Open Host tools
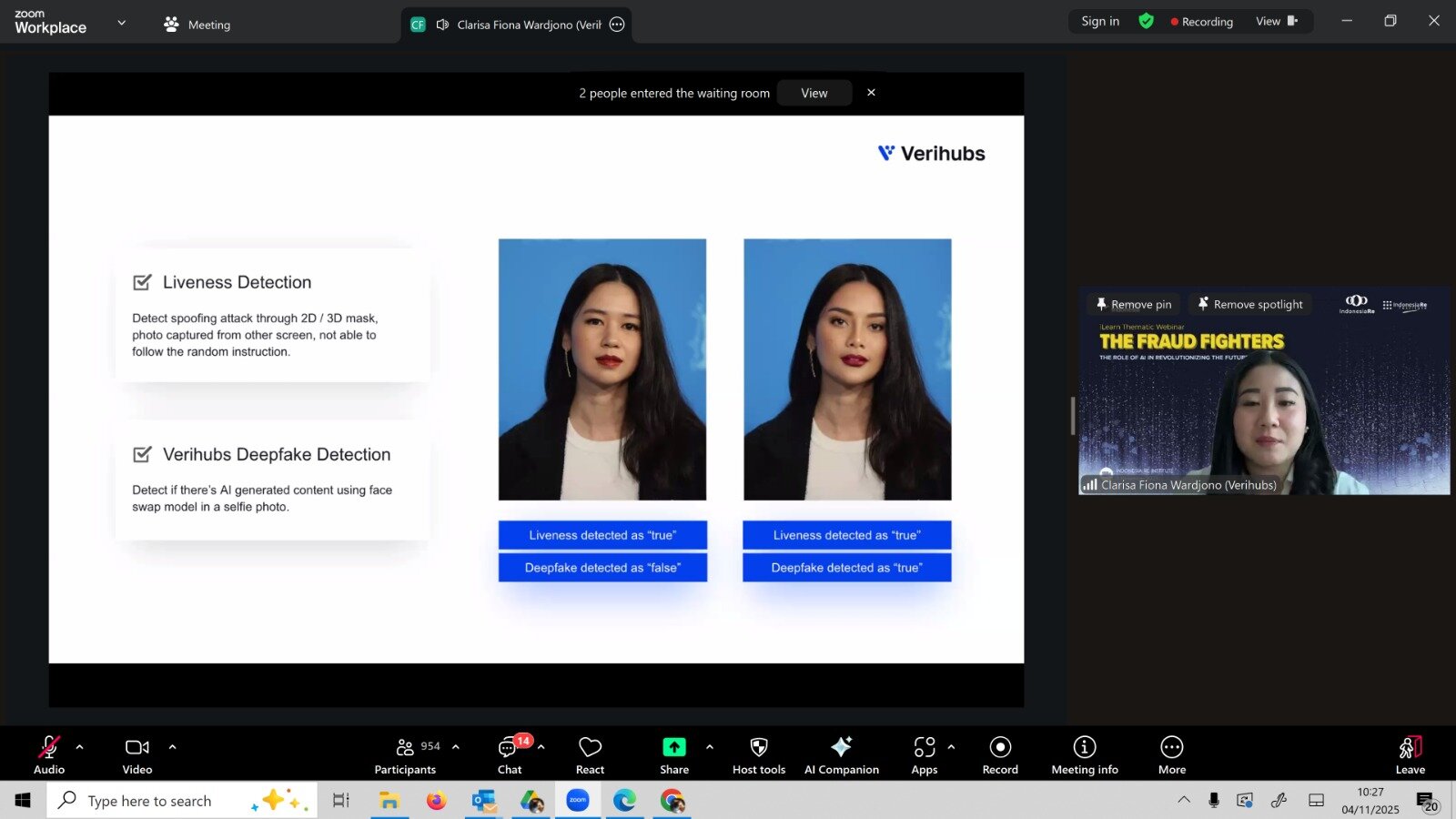 click(757, 753)
